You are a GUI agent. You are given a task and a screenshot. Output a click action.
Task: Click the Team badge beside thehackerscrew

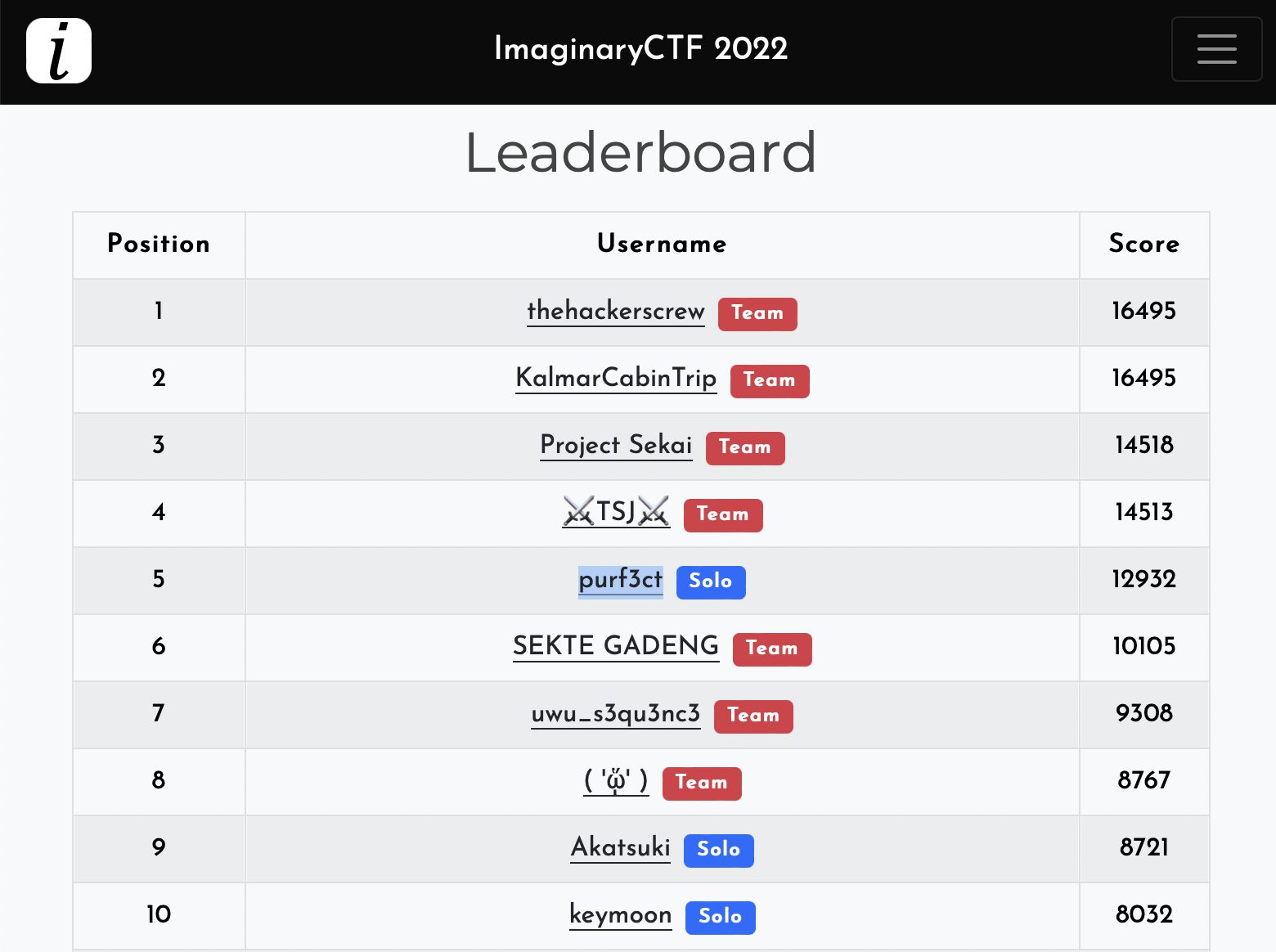[757, 314]
